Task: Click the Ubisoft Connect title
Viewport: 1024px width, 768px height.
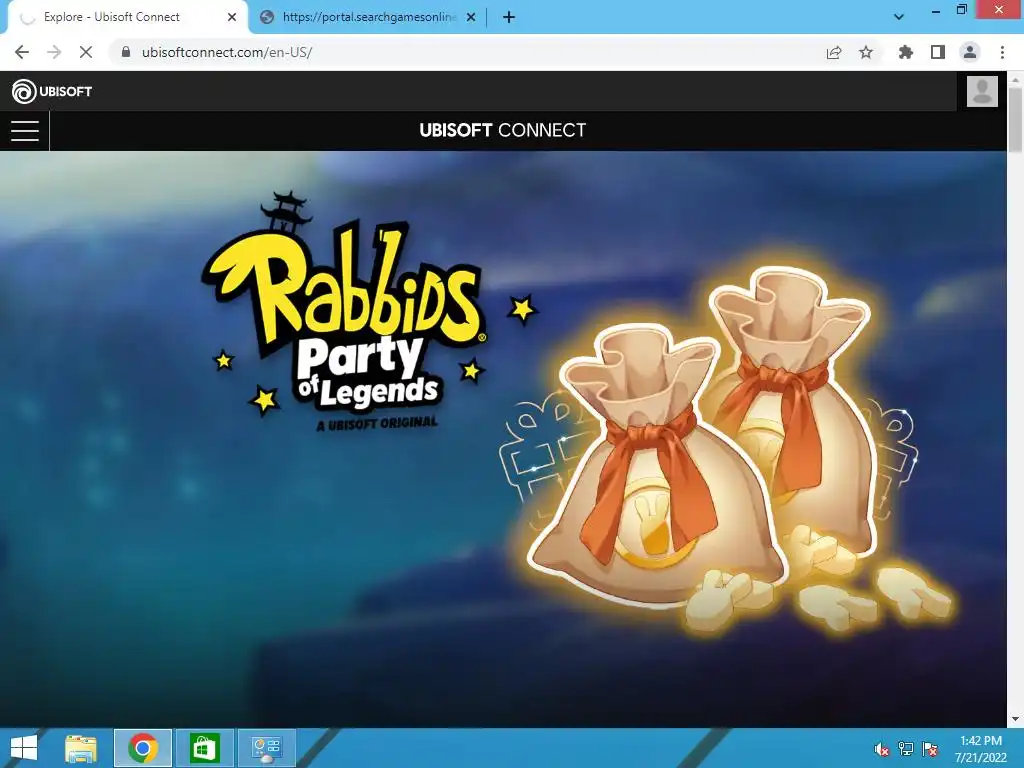Action: click(503, 130)
